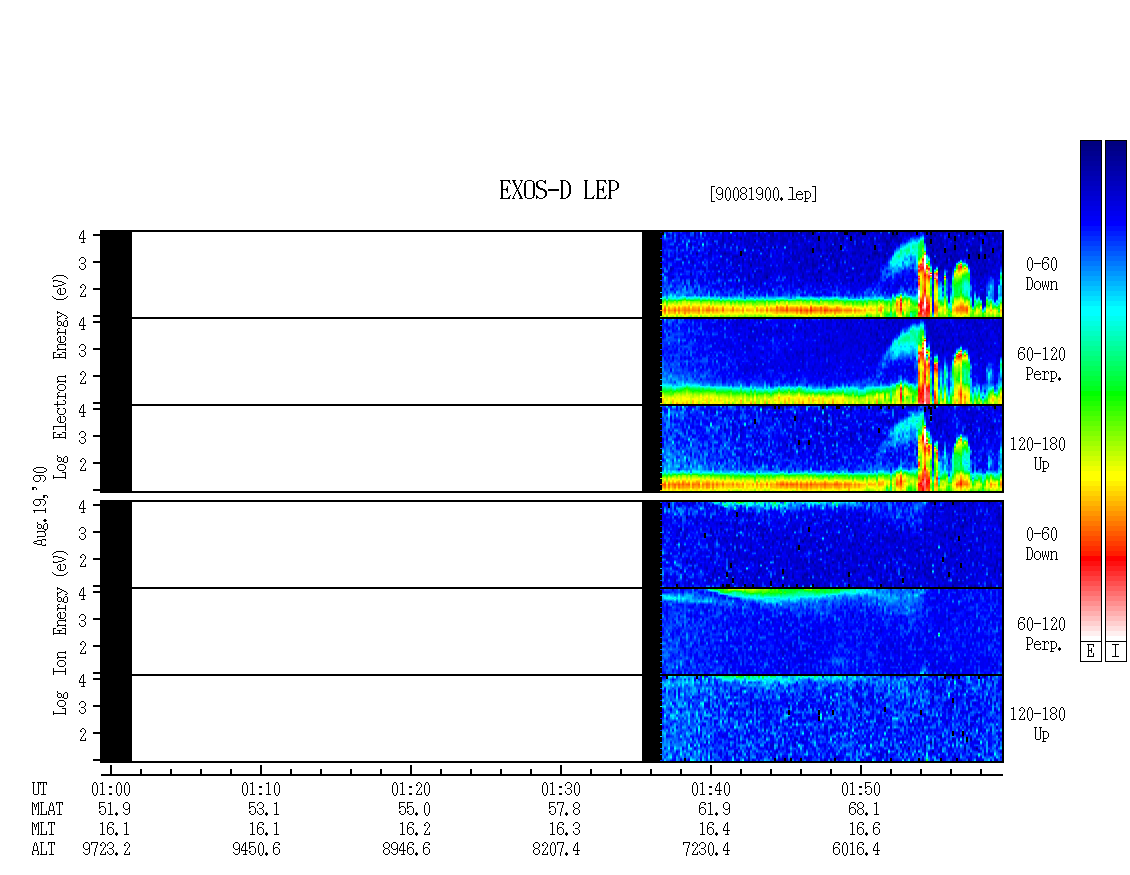Click the electron 120-180 Up spectrogram panel
Viewport: 1130px width, 875px height.
point(552,448)
